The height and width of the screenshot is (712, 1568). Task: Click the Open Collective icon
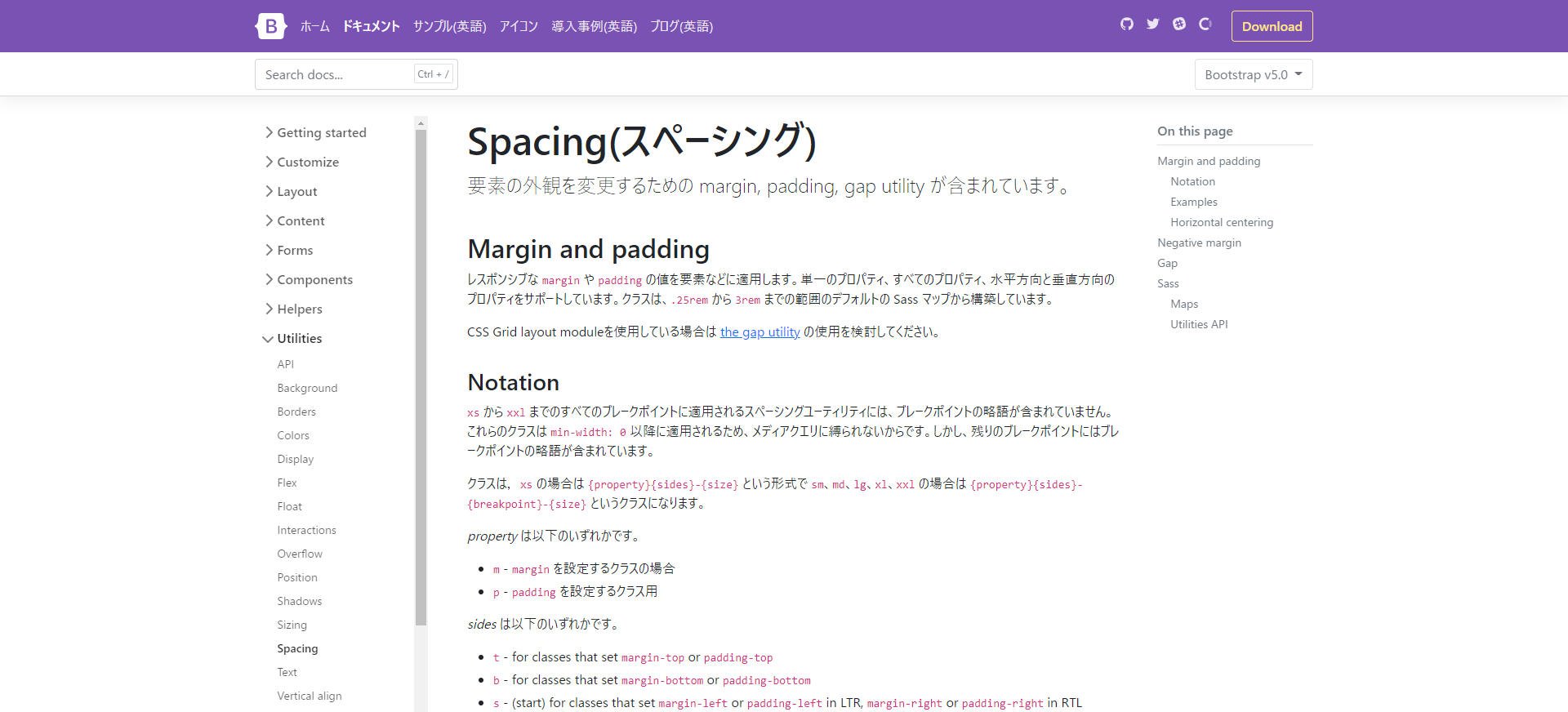coord(1205,24)
